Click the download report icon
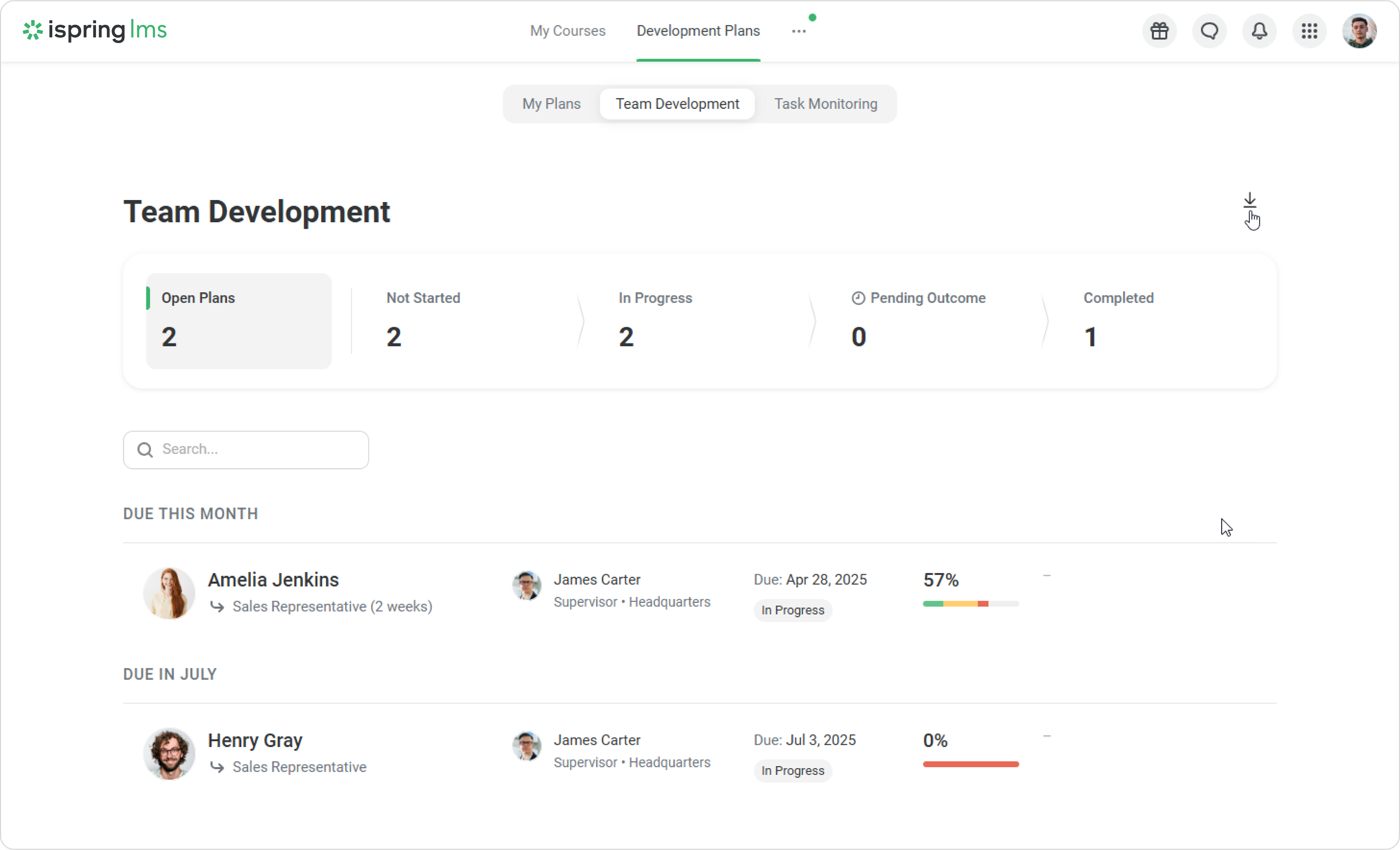 [x=1249, y=200]
